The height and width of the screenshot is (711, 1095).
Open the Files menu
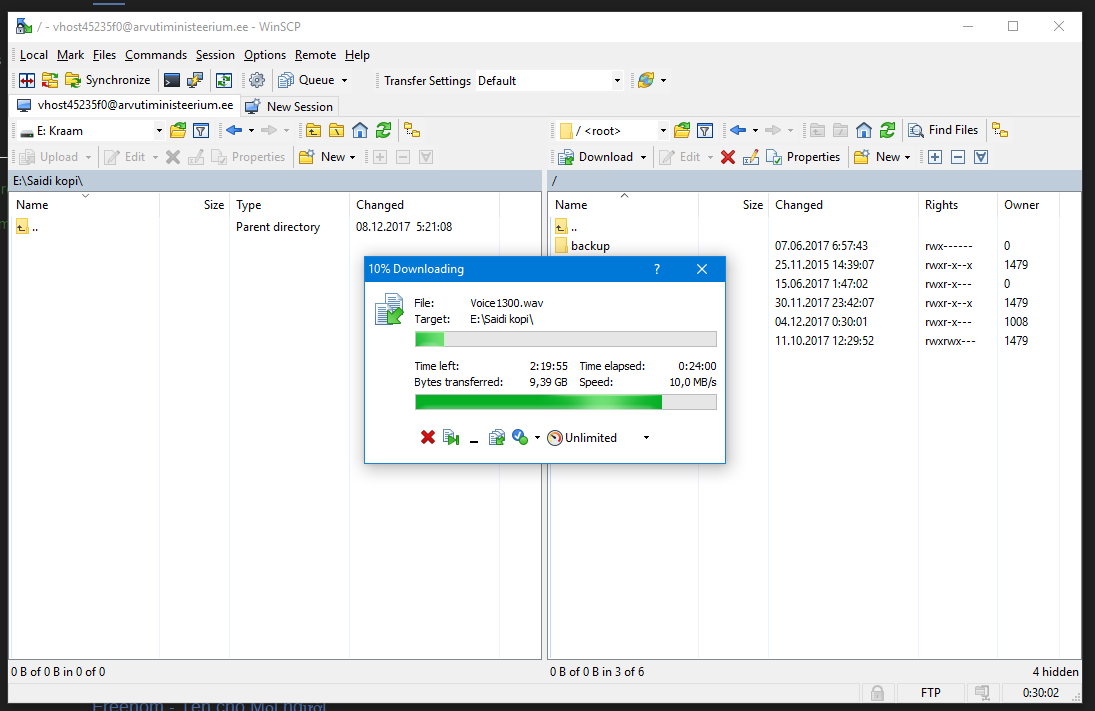click(104, 55)
